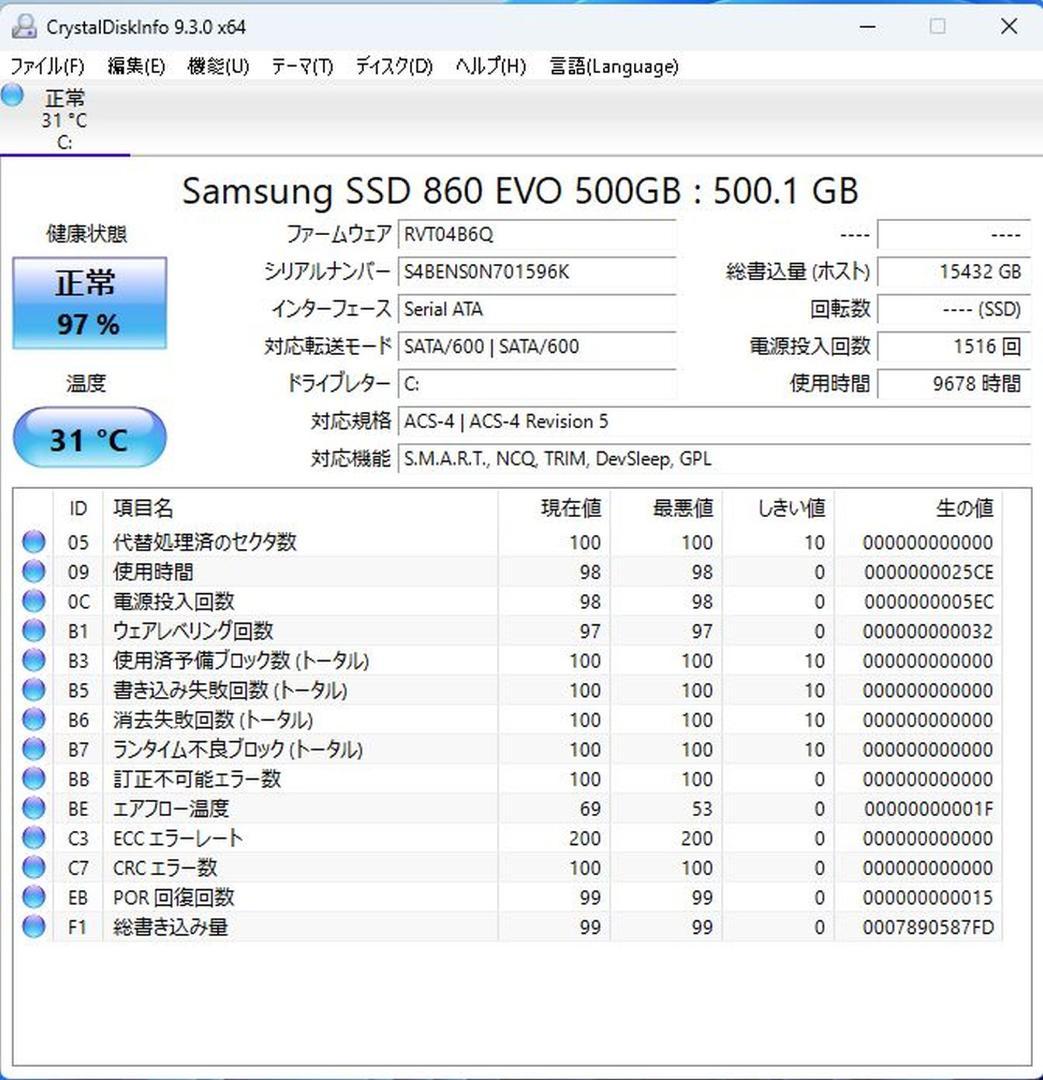1043x1080 pixels.
Task: Click the health status circle above drive C:
Action: [11, 95]
